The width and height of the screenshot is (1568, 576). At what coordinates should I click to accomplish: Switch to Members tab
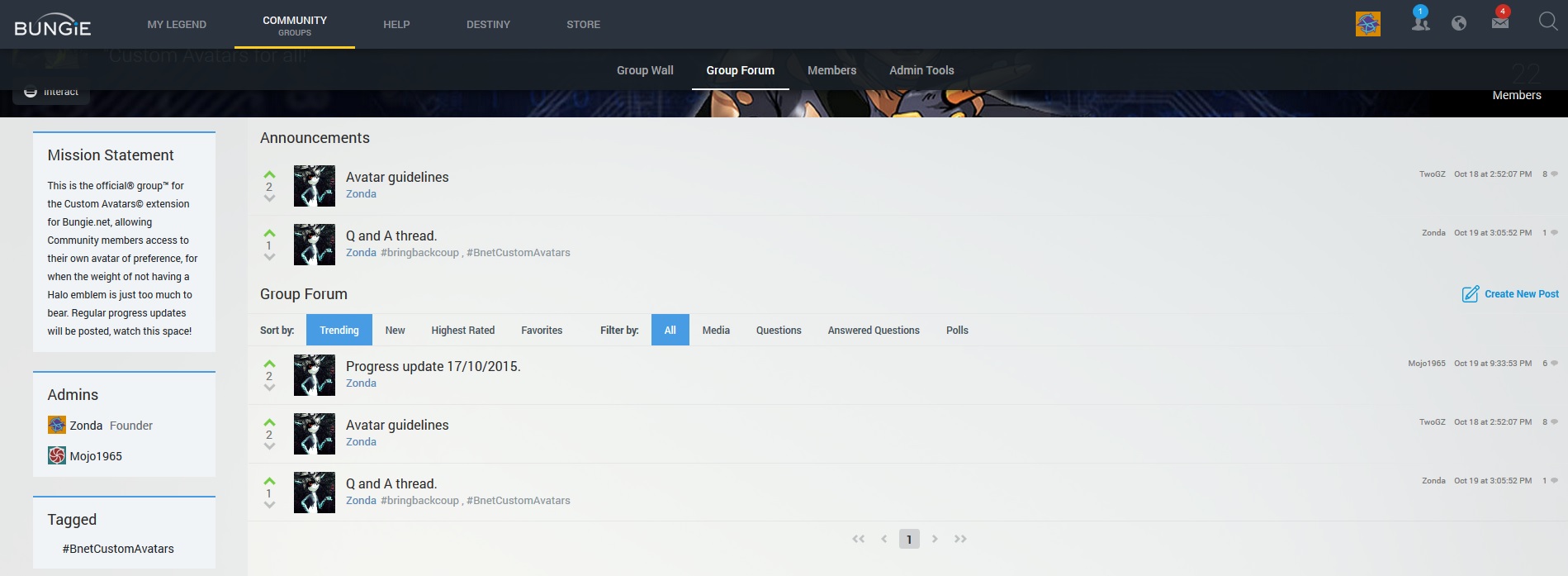831,70
